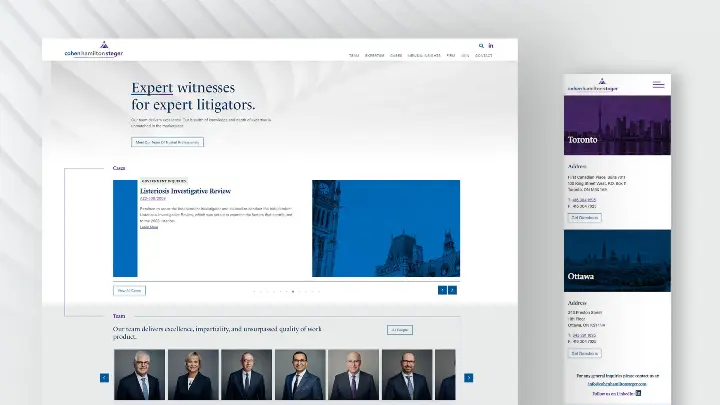Open the mobile hamburger menu

pos(658,85)
